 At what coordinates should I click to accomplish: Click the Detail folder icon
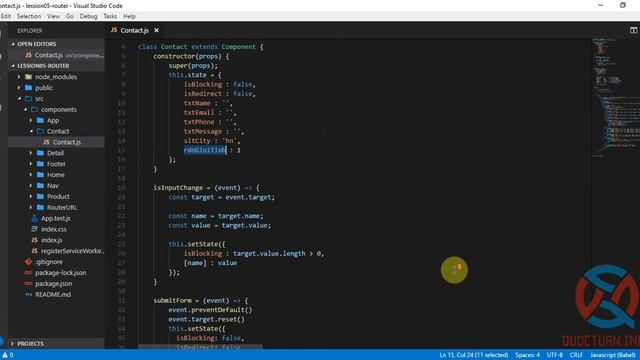coord(40,153)
